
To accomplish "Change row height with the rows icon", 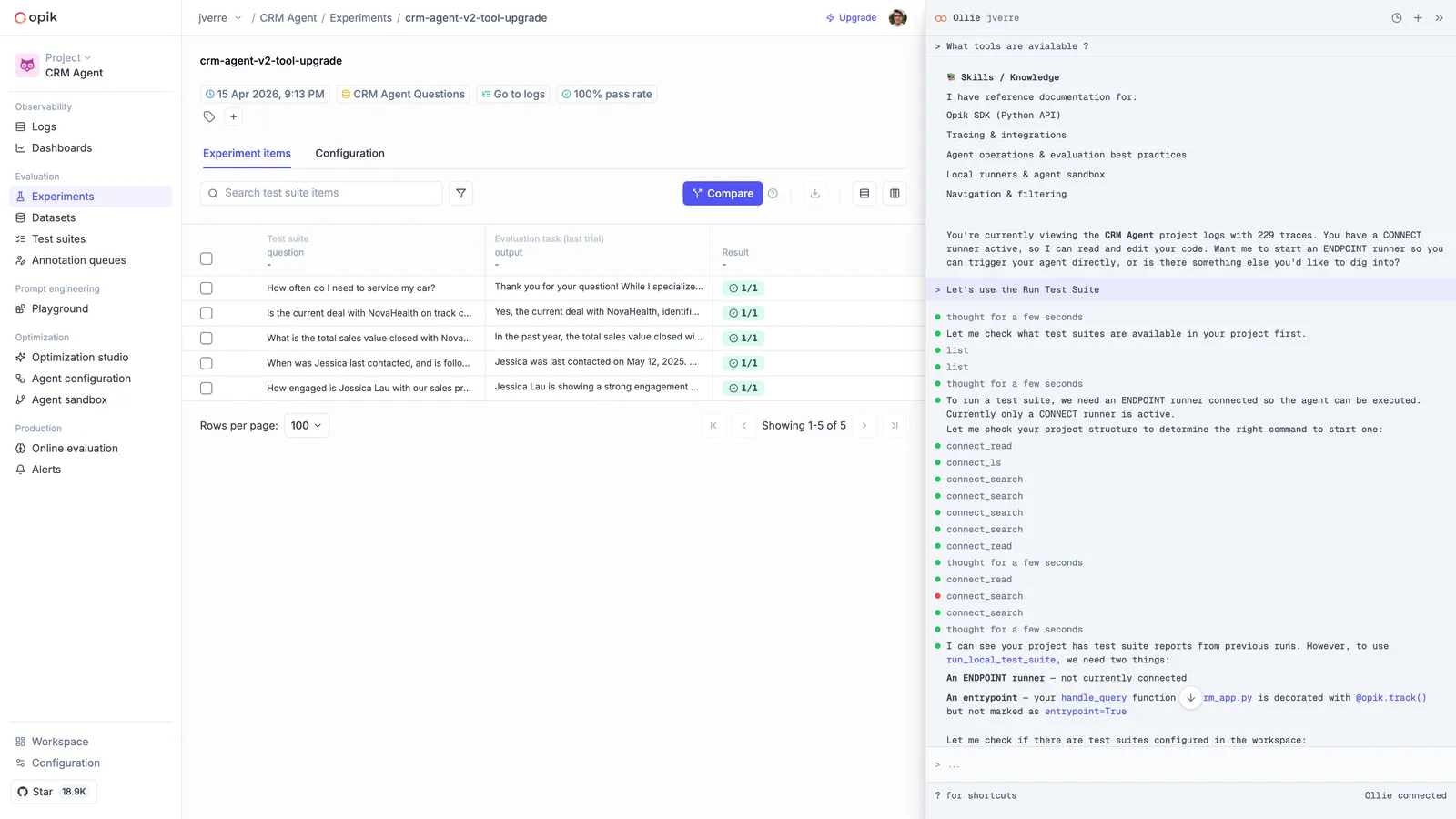I will pos(864,193).
